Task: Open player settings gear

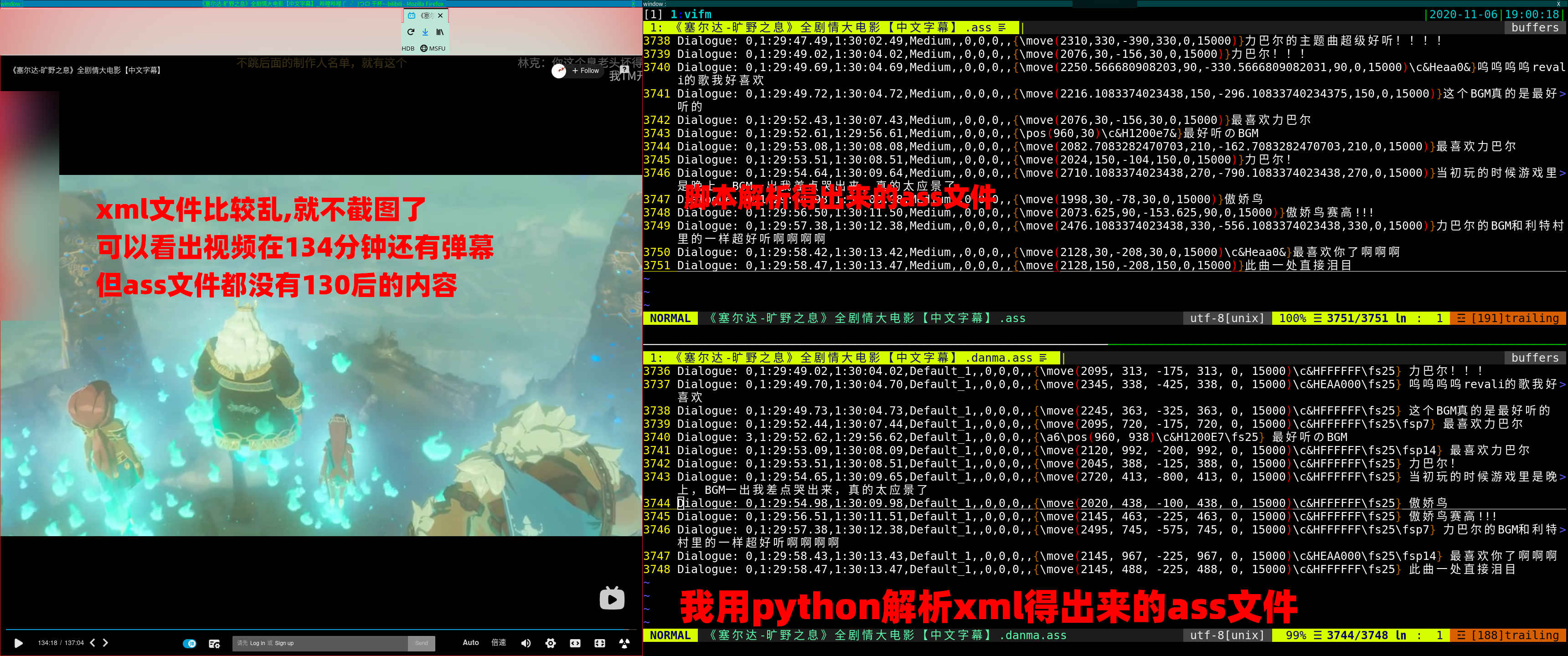Action: coord(551,643)
